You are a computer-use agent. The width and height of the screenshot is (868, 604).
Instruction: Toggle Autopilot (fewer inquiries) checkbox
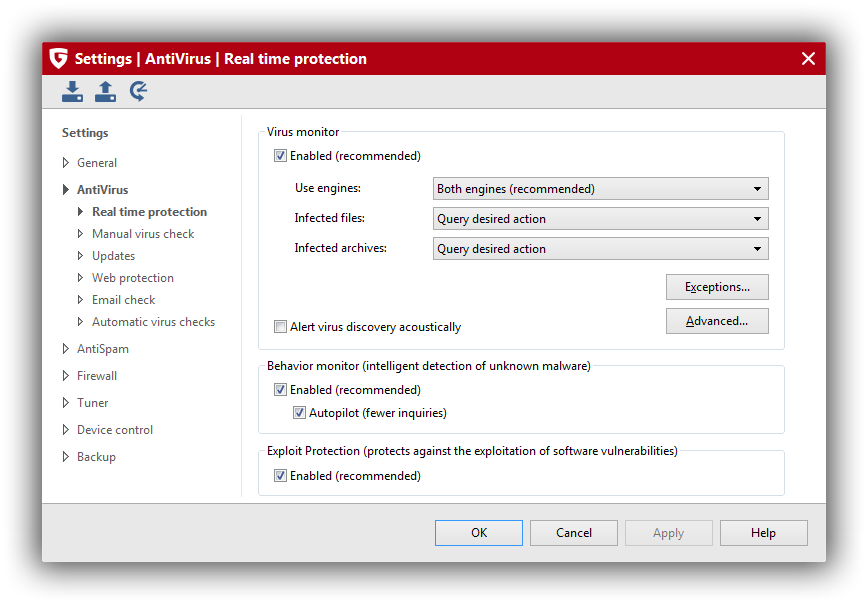click(x=299, y=412)
